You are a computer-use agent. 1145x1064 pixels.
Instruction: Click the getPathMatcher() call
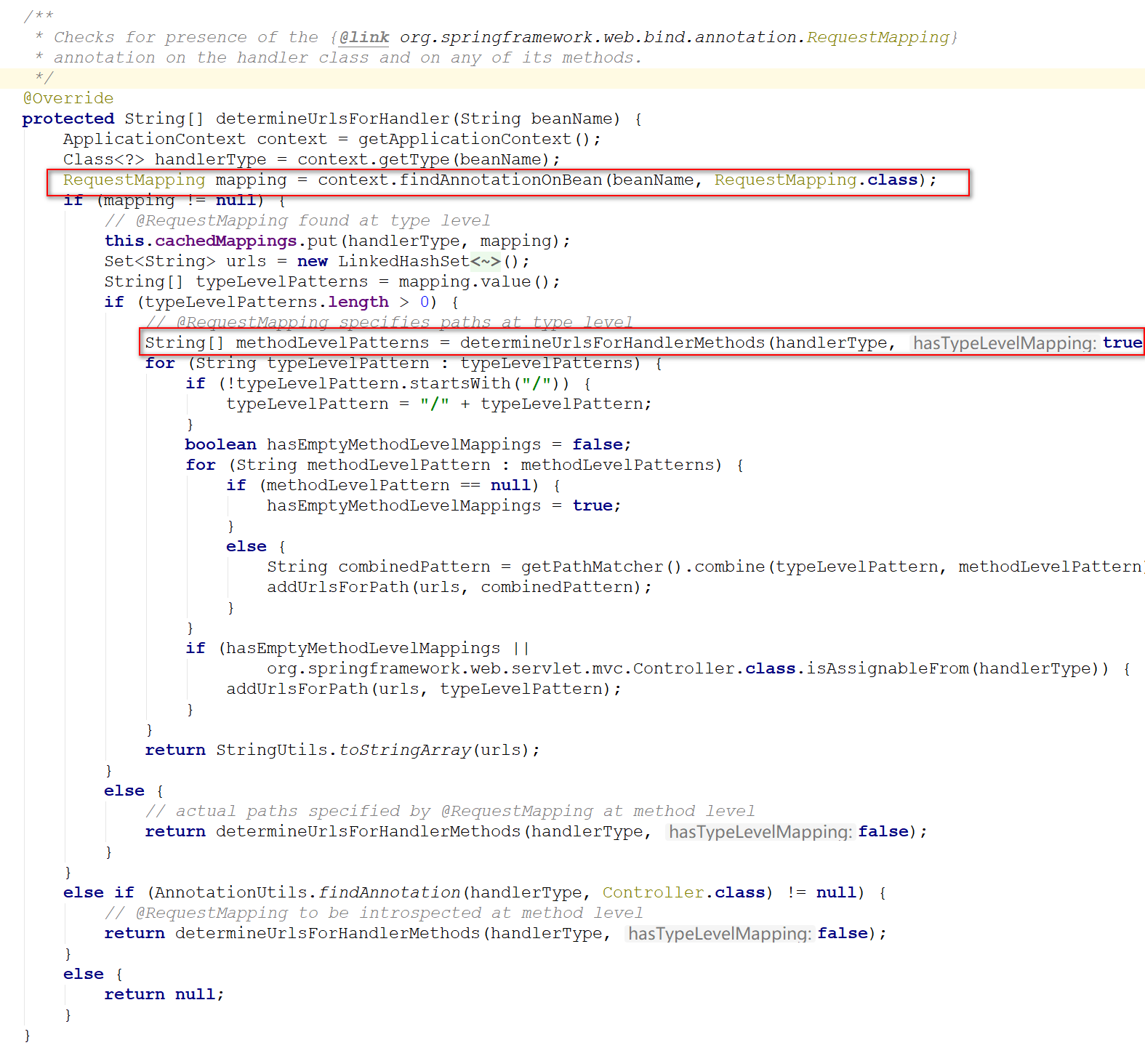(601, 567)
